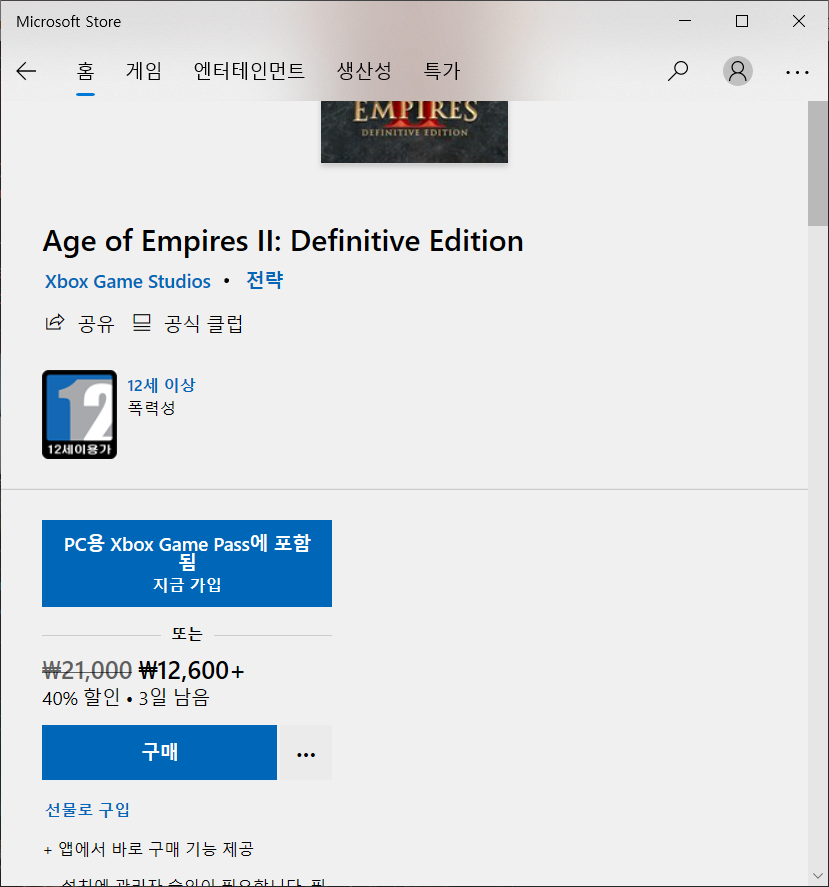Click the official club icon
This screenshot has width=829, height=887.
tap(141, 323)
